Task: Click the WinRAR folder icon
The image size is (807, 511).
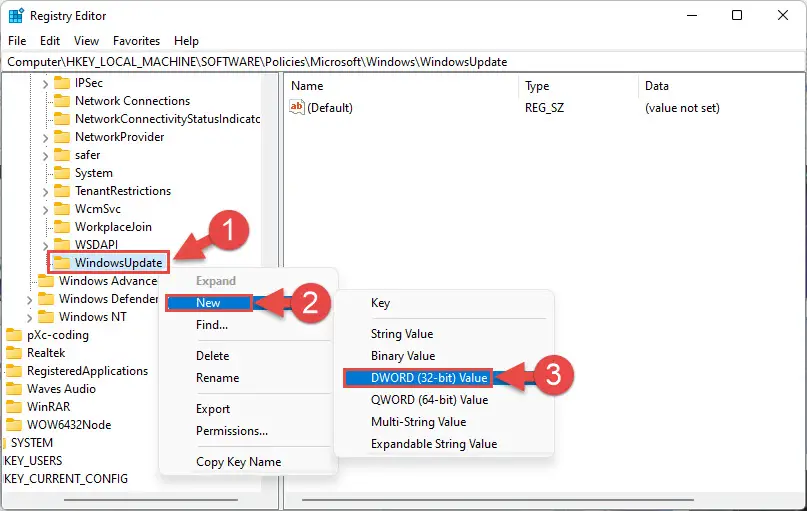Action: (14, 407)
